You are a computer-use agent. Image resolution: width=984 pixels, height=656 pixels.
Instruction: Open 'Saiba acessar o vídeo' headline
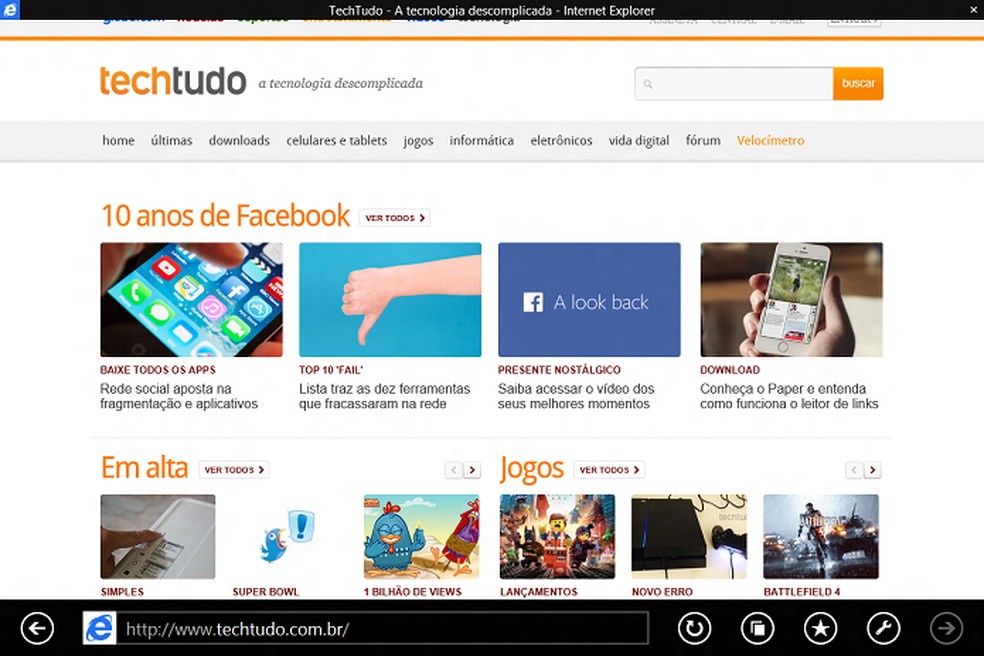(x=576, y=396)
